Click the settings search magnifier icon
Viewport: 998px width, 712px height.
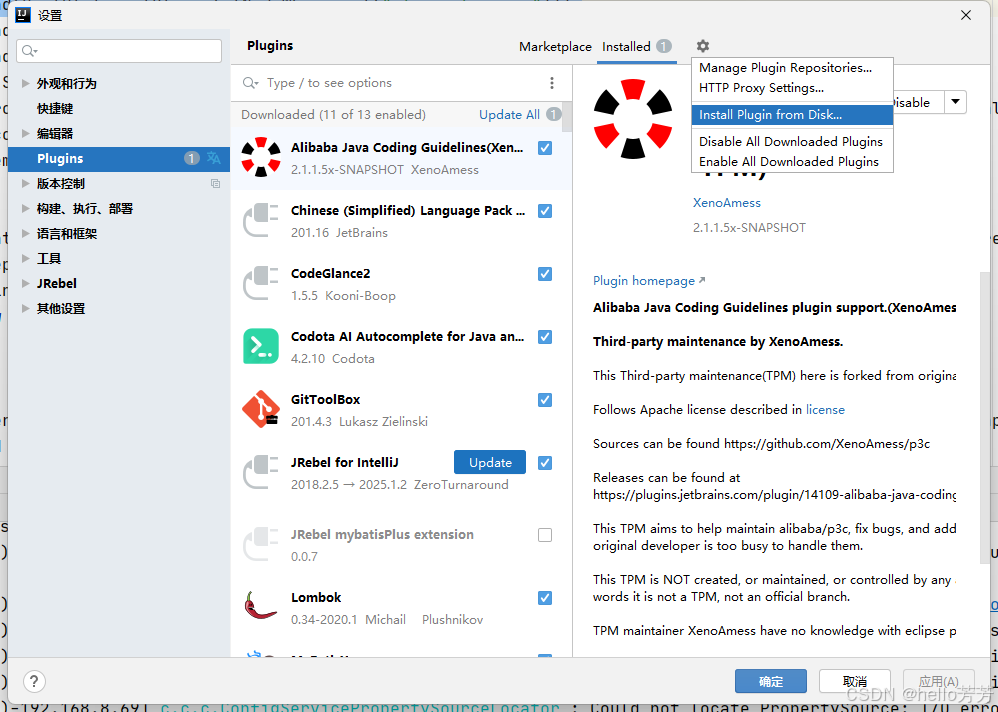point(29,51)
